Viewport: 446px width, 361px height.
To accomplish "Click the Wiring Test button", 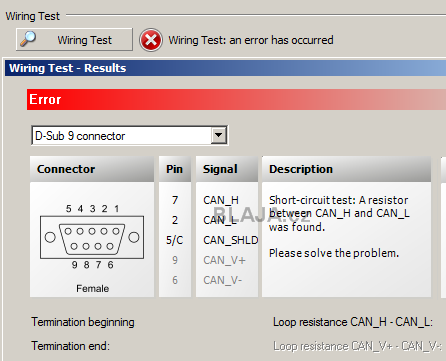I will tap(74, 40).
